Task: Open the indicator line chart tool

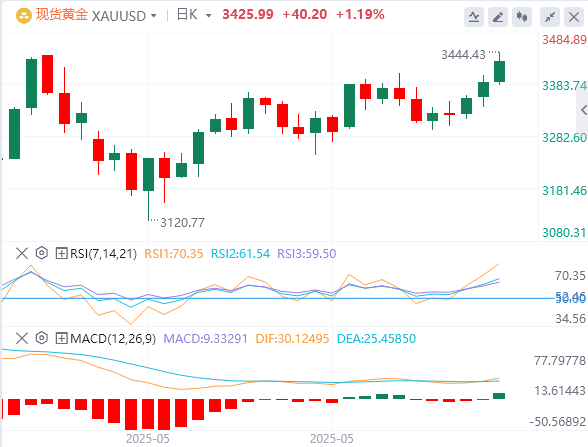Action: (474, 17)
